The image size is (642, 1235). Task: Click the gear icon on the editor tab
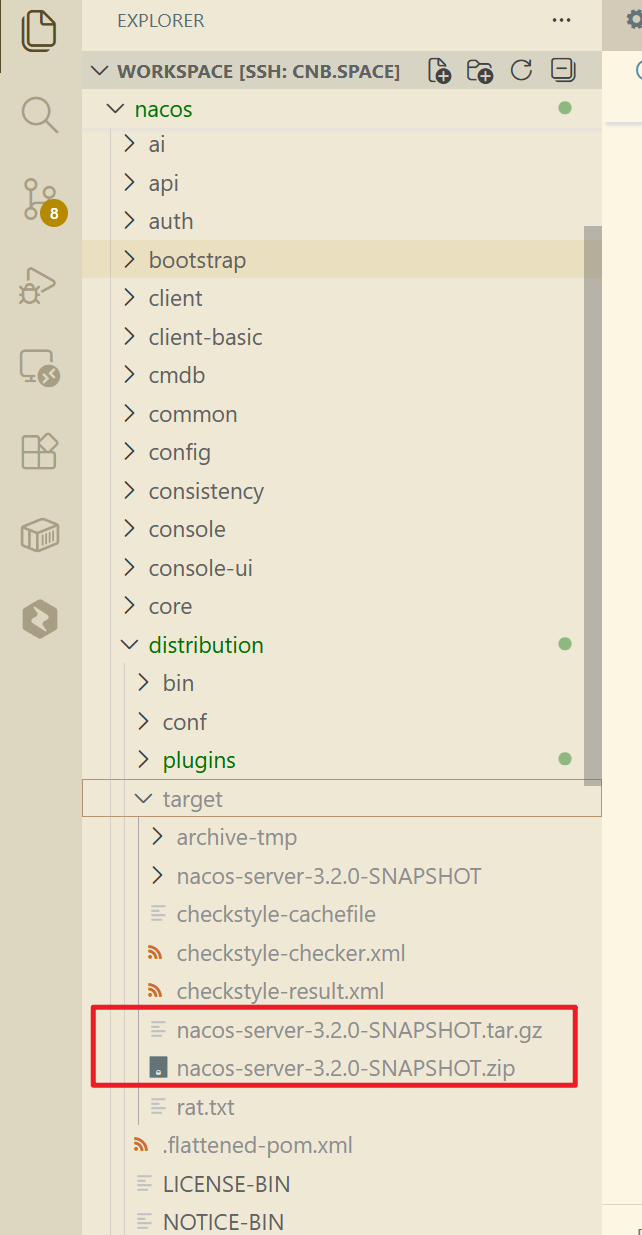632,19
